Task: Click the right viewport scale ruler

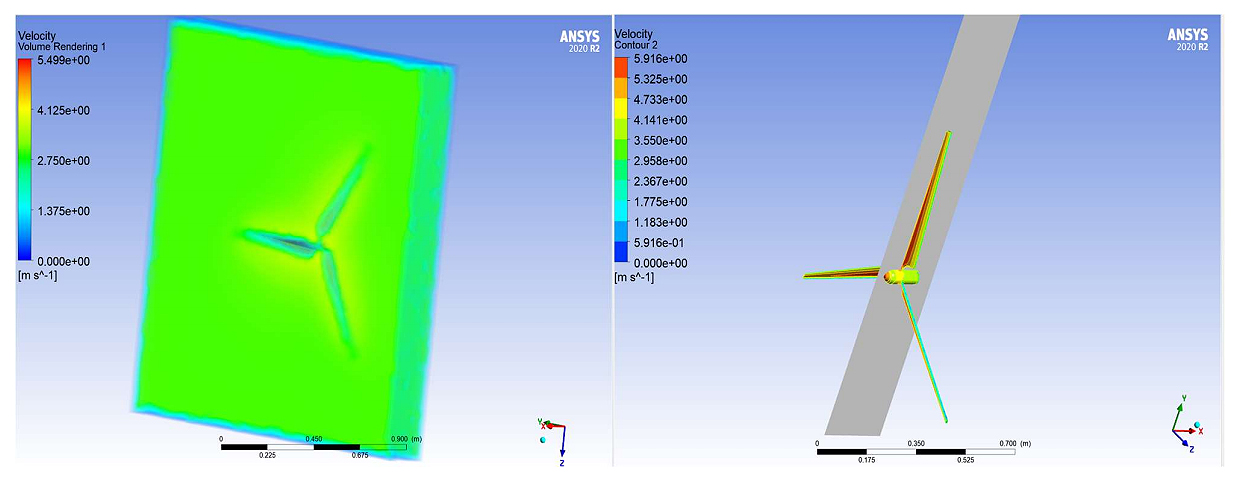Action: tap(915, 451)
